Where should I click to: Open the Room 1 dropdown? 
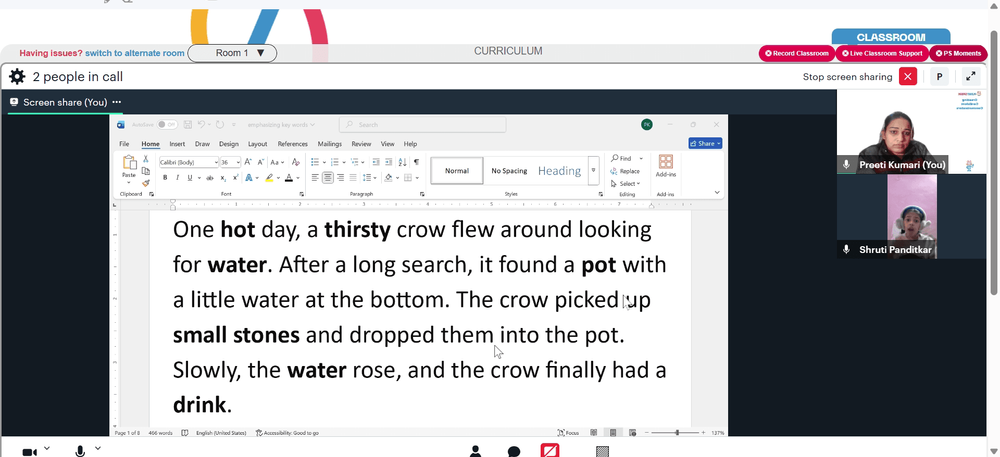(x=232, y=53)
